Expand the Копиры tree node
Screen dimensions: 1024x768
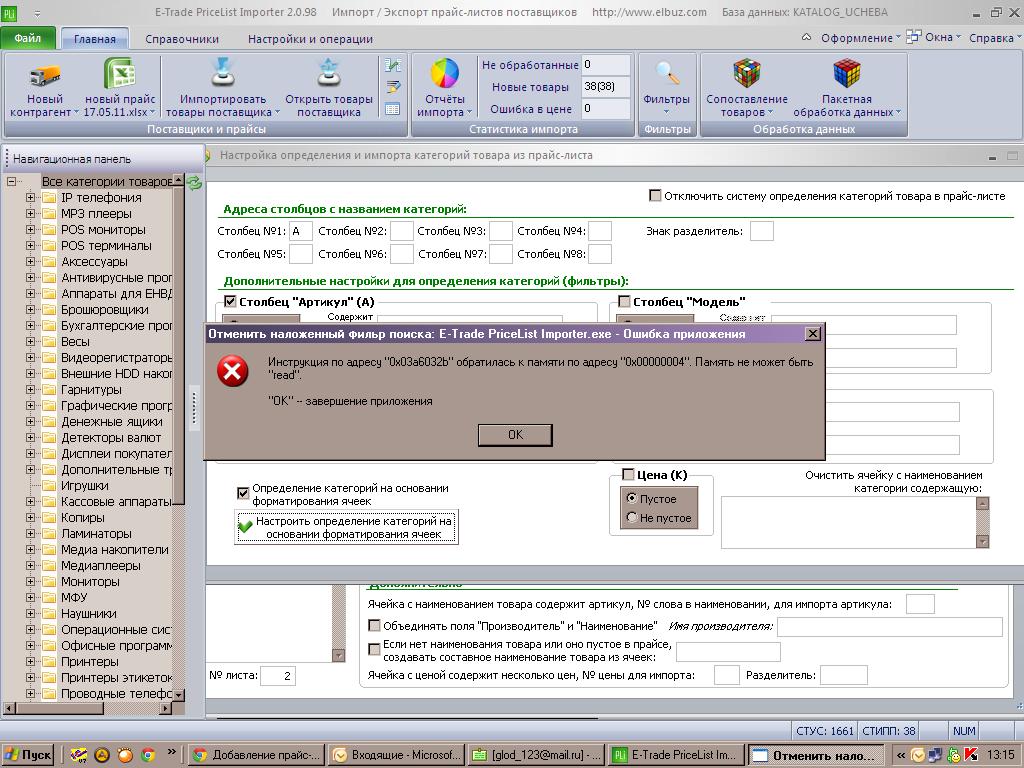(30, 517)
